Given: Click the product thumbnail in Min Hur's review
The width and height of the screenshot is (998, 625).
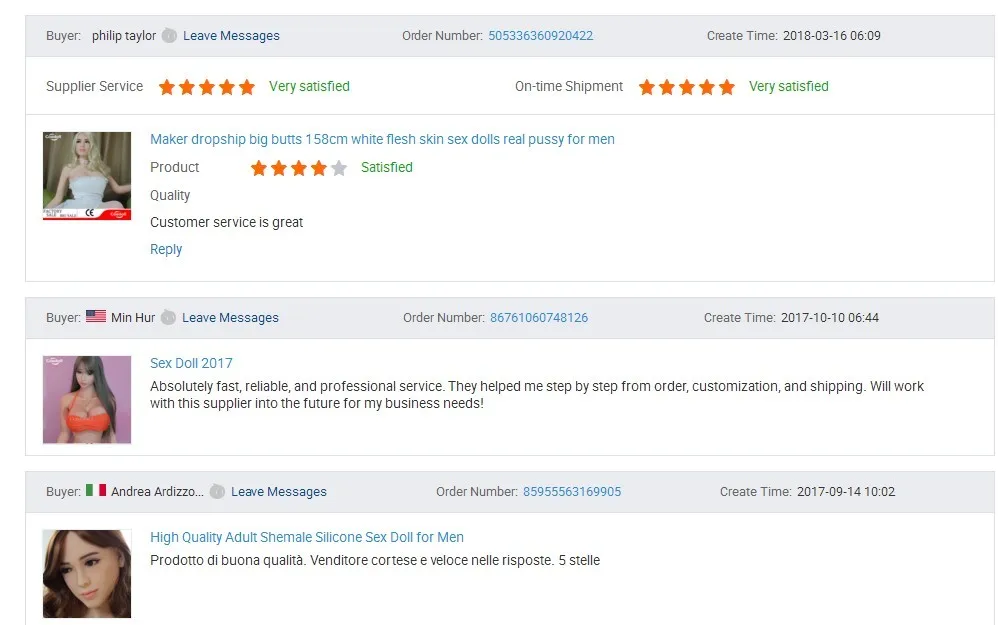Looking at the screenshot, I should coord(87,399).
